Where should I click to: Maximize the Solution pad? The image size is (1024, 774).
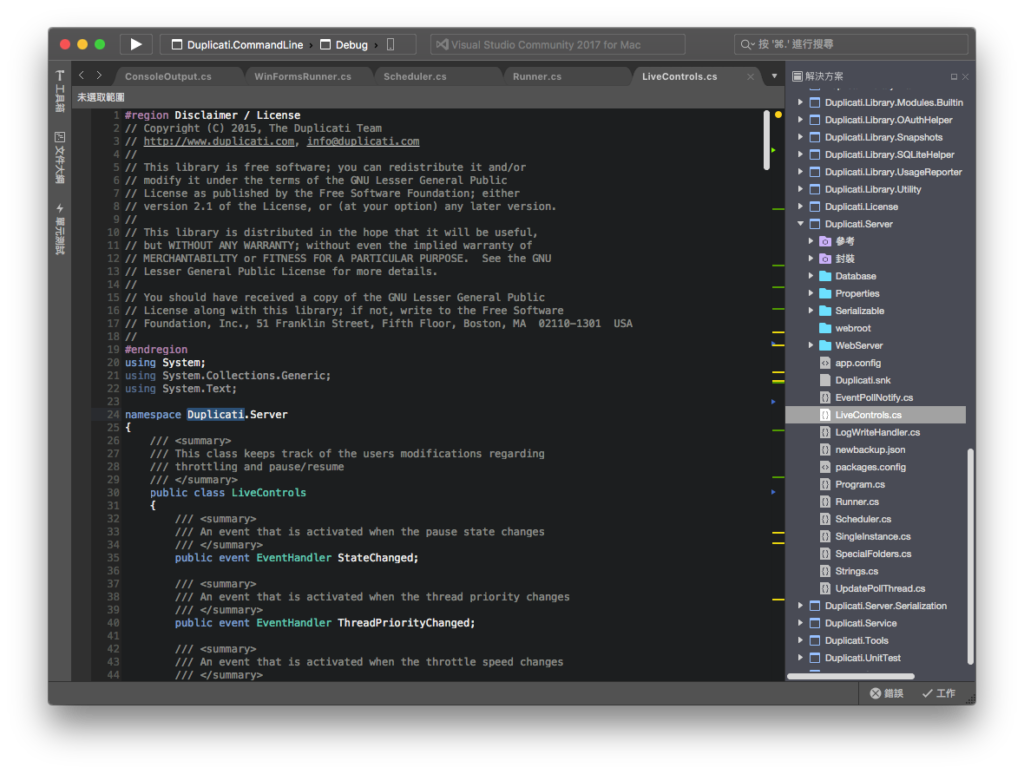(x=953, y=76)
